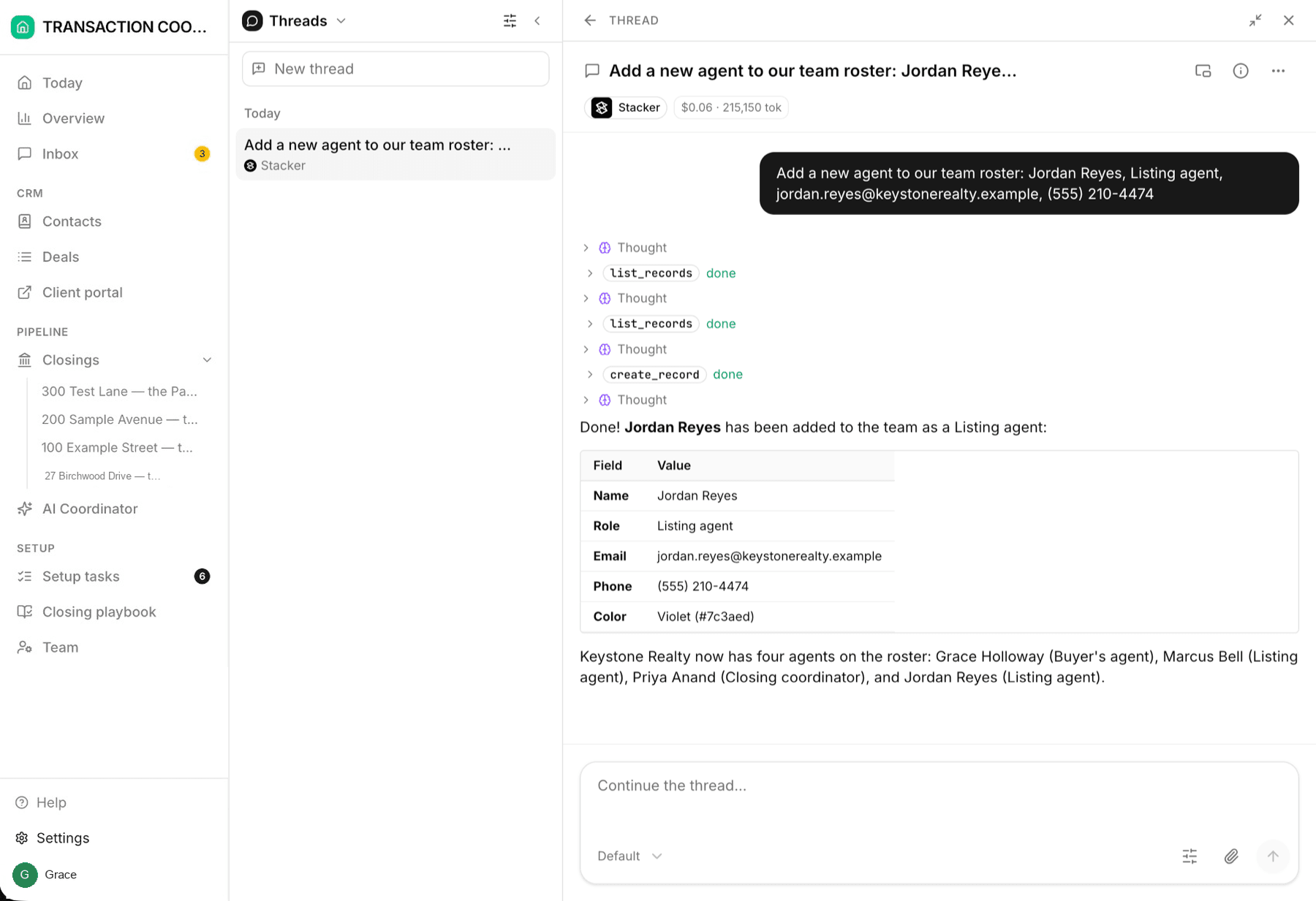
Task: Collapse the Closings section
Action: coord(207,360)
